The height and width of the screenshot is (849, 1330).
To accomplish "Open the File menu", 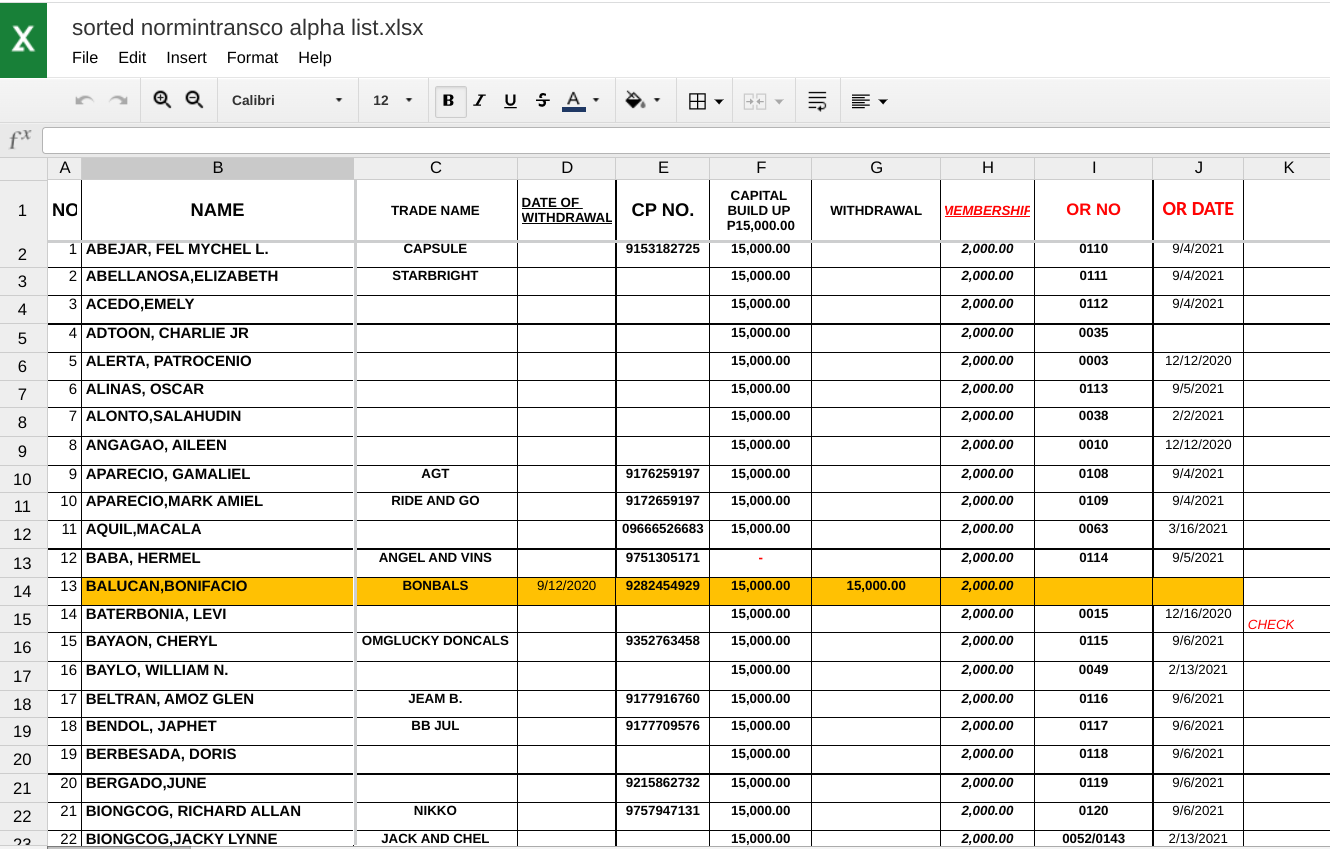I will tap(85, 58).
